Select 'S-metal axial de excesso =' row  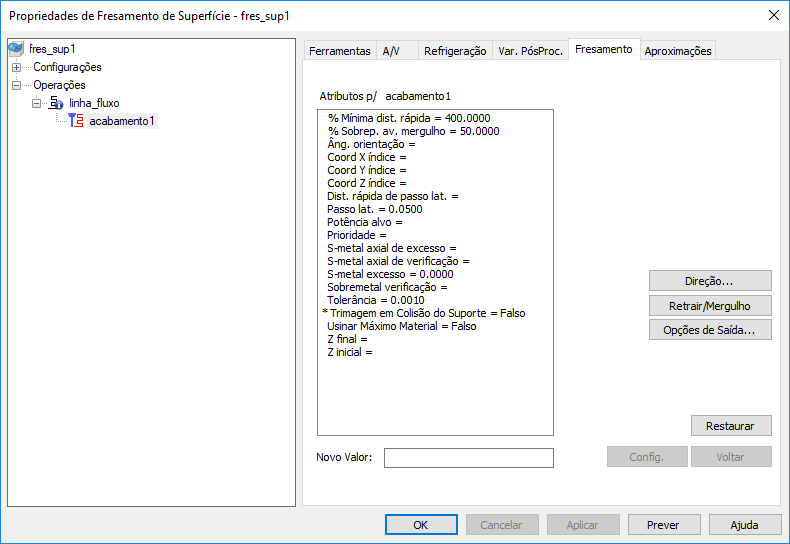point(391,248)
